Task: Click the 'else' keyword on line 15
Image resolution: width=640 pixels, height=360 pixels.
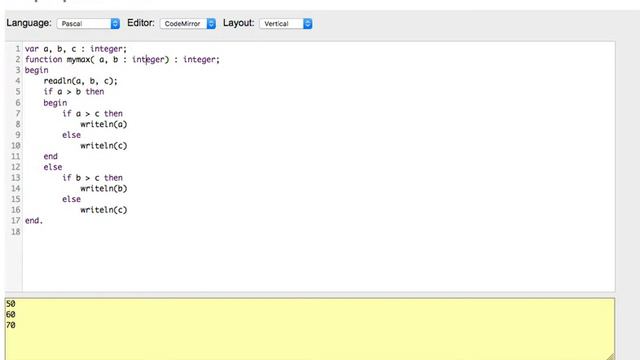Action: pos(71,199)
